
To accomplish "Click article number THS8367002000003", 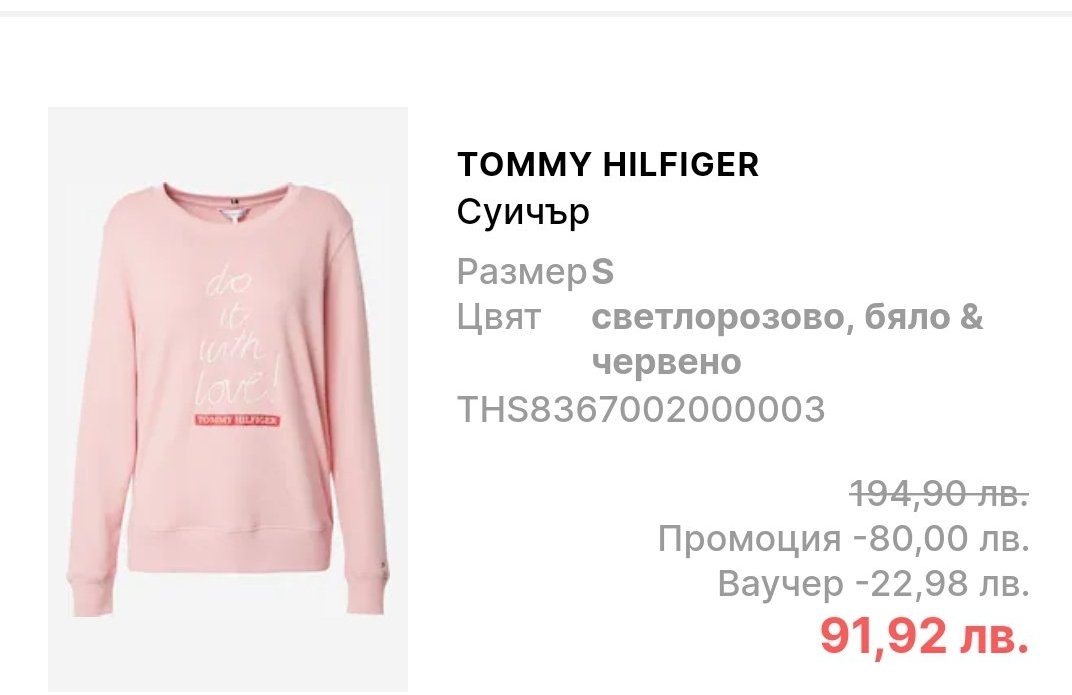I will (641, 409).
